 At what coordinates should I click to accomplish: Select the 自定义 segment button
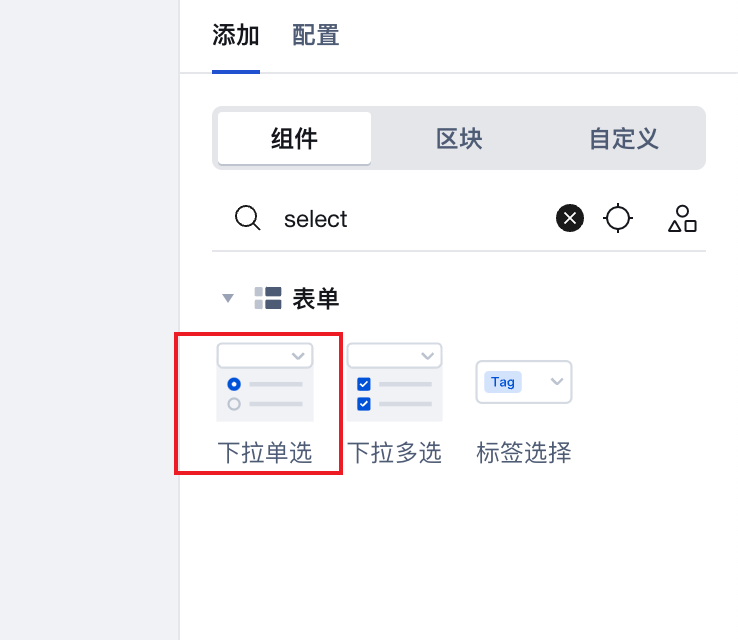tap(624, 138)
